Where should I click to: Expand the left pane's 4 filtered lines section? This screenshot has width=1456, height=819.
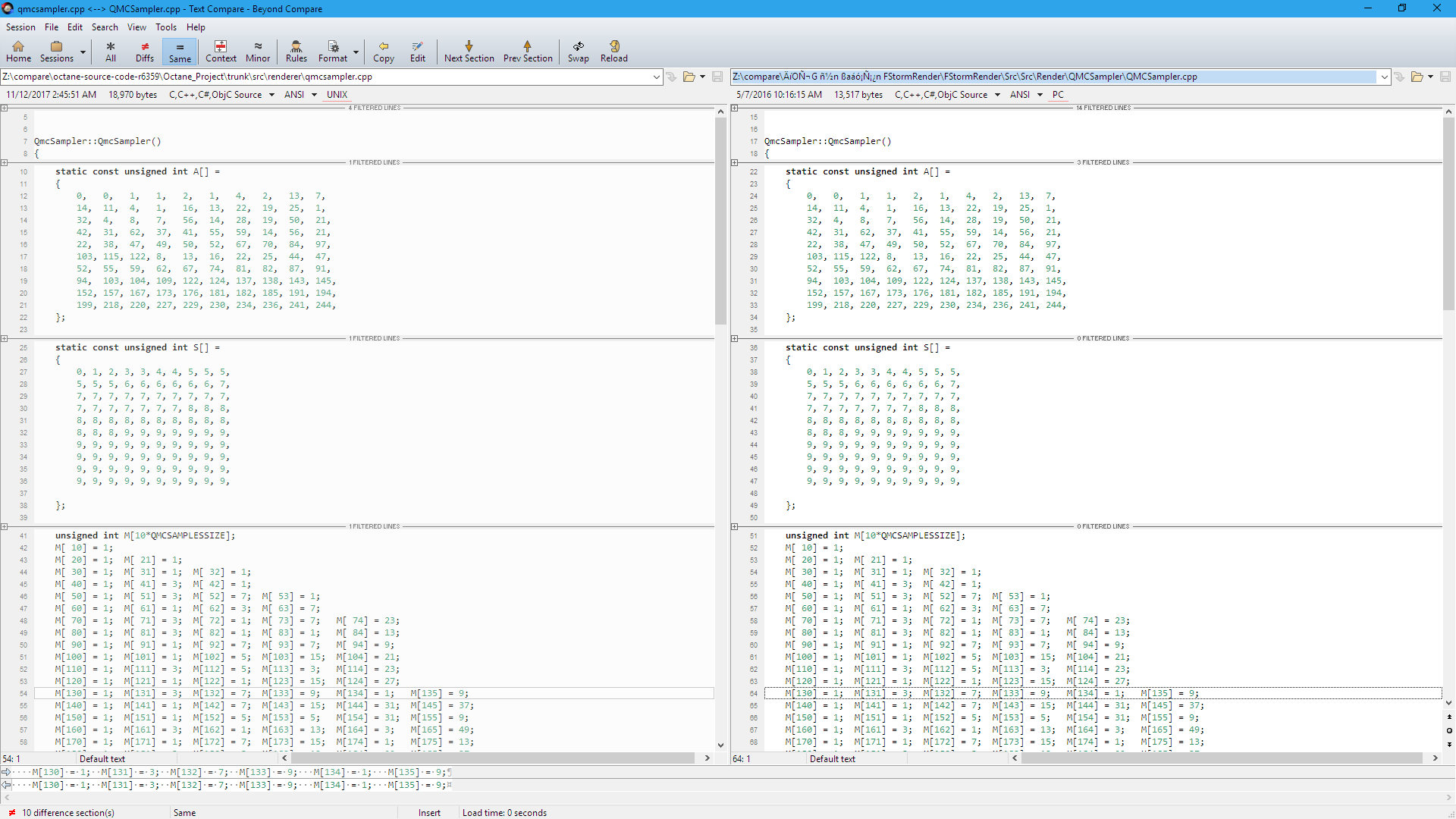(x=5, y=108)
